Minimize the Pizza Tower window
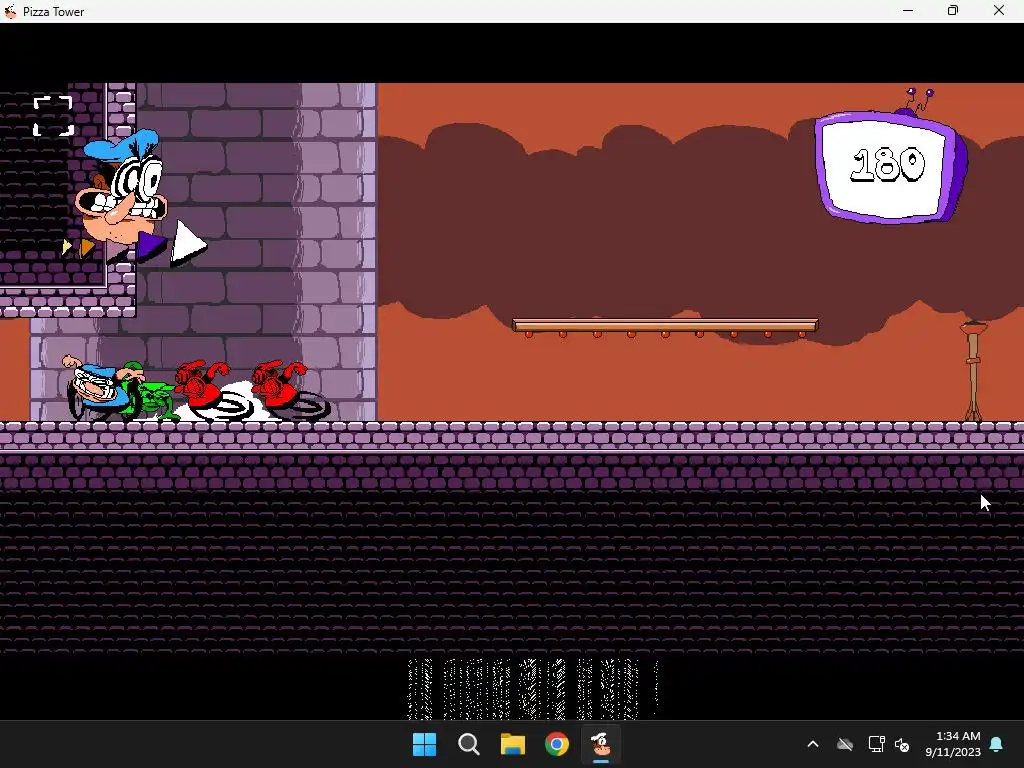This screenshot has width=1024, height=768. pyautogui.click(x=908, y=10)
